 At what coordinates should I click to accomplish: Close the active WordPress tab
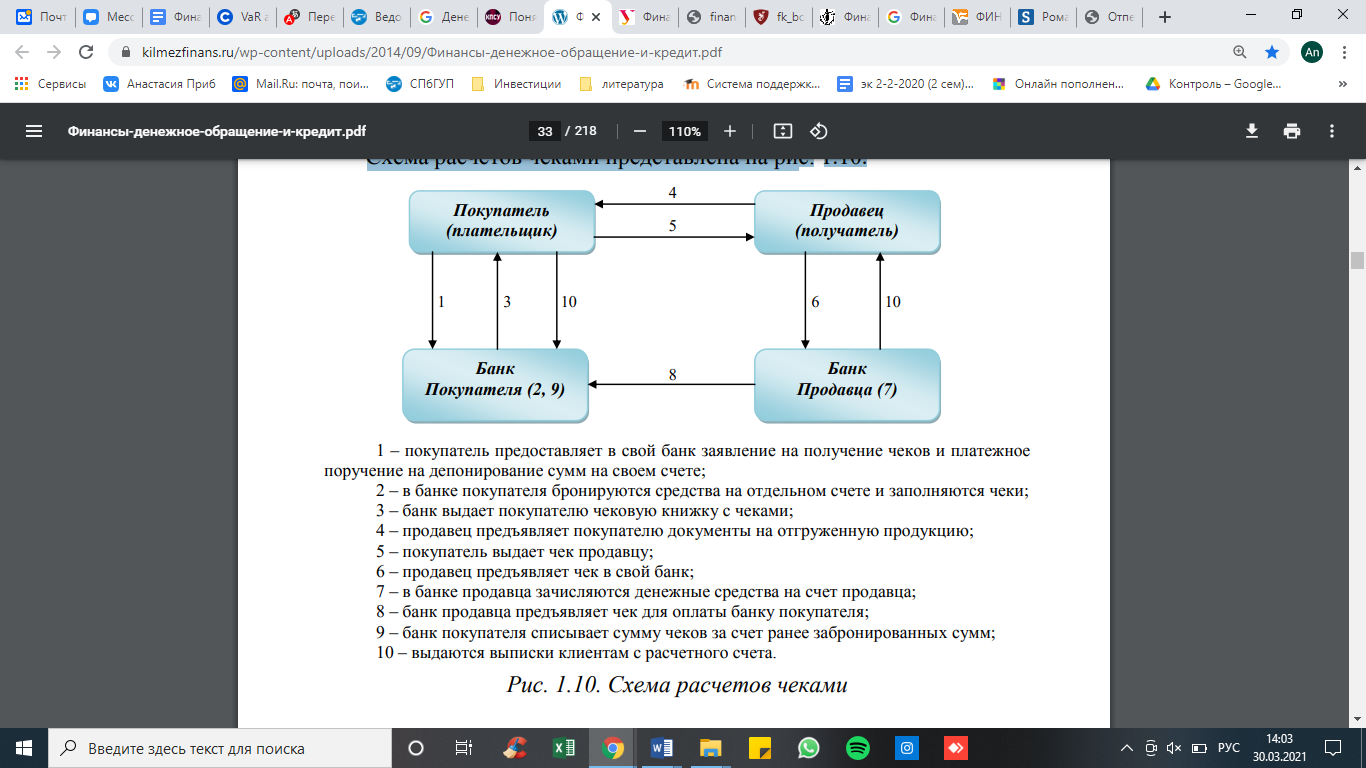pyautogui.click(x=597, y=17)
